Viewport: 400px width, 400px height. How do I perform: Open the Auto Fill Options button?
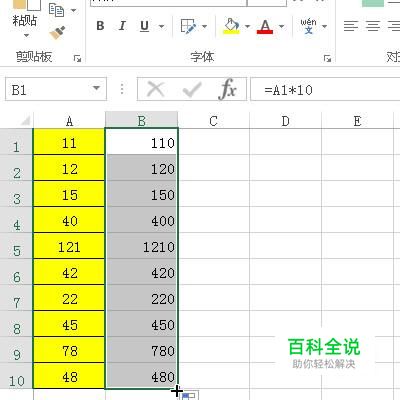(190, 395)
